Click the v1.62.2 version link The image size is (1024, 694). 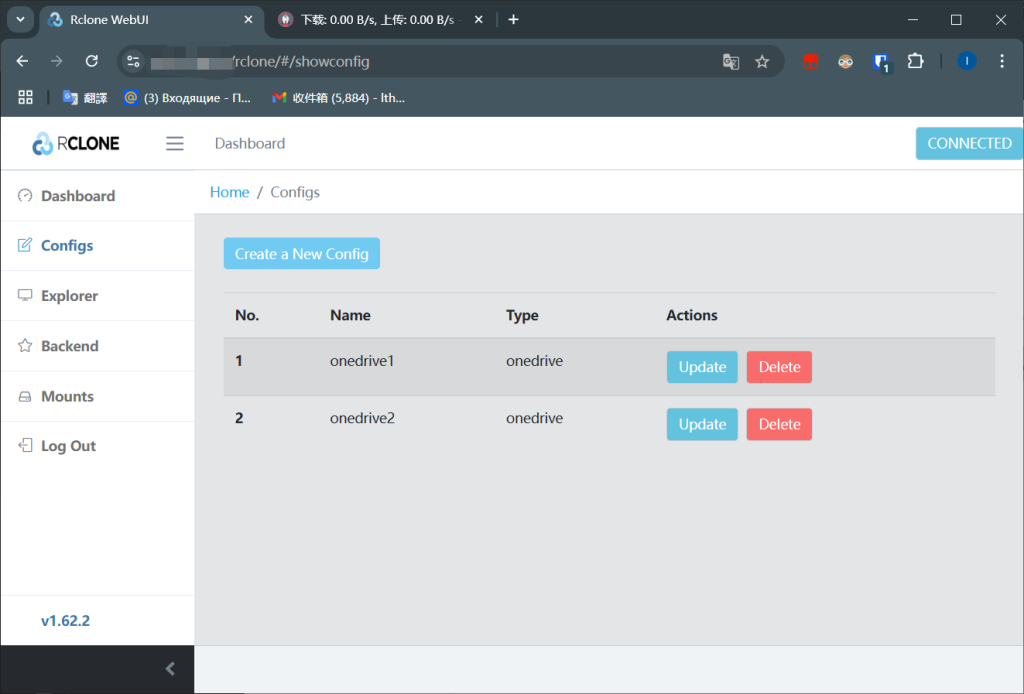tap(66, 620)
